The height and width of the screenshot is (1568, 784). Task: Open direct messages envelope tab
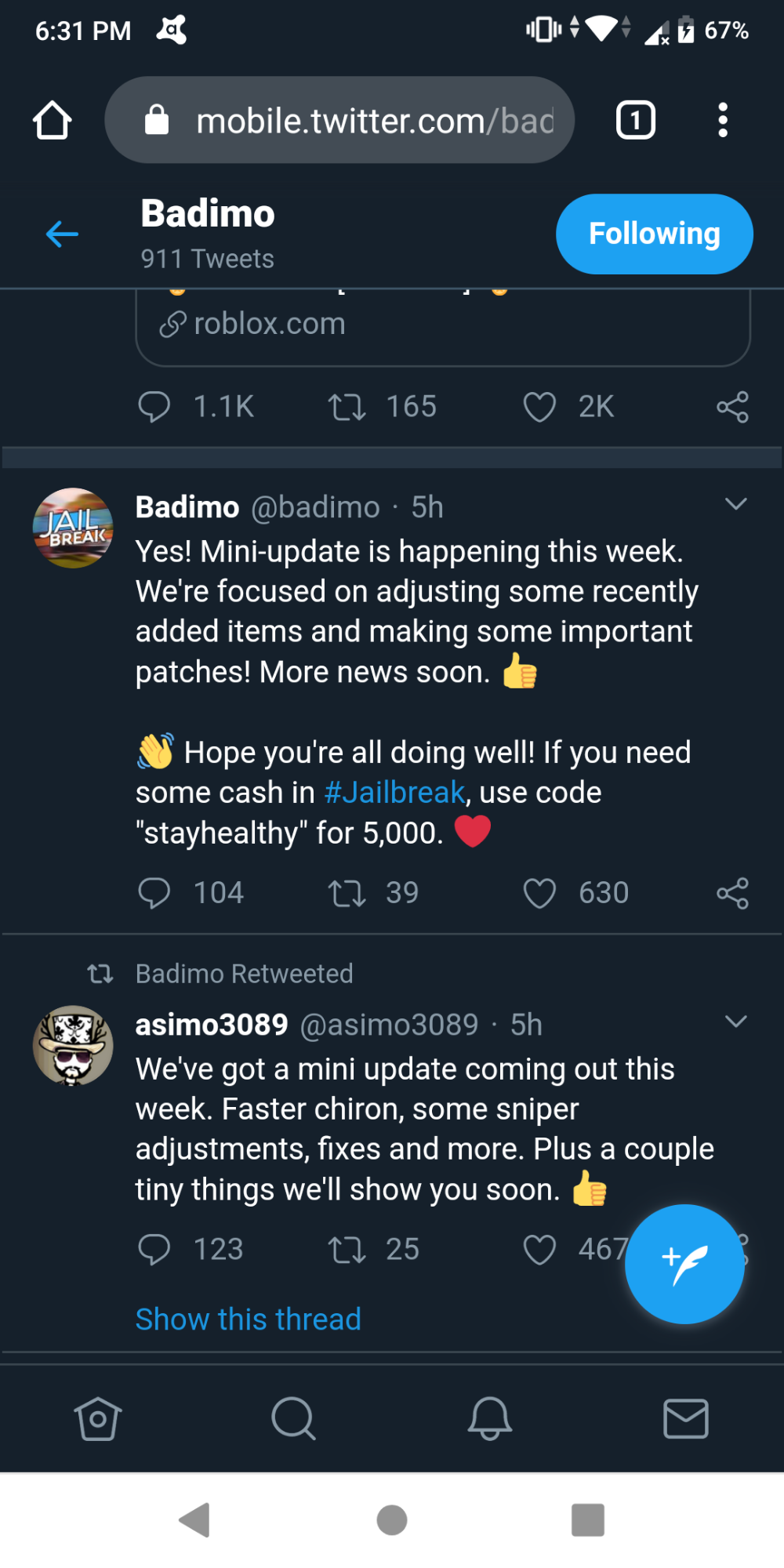686,1418
